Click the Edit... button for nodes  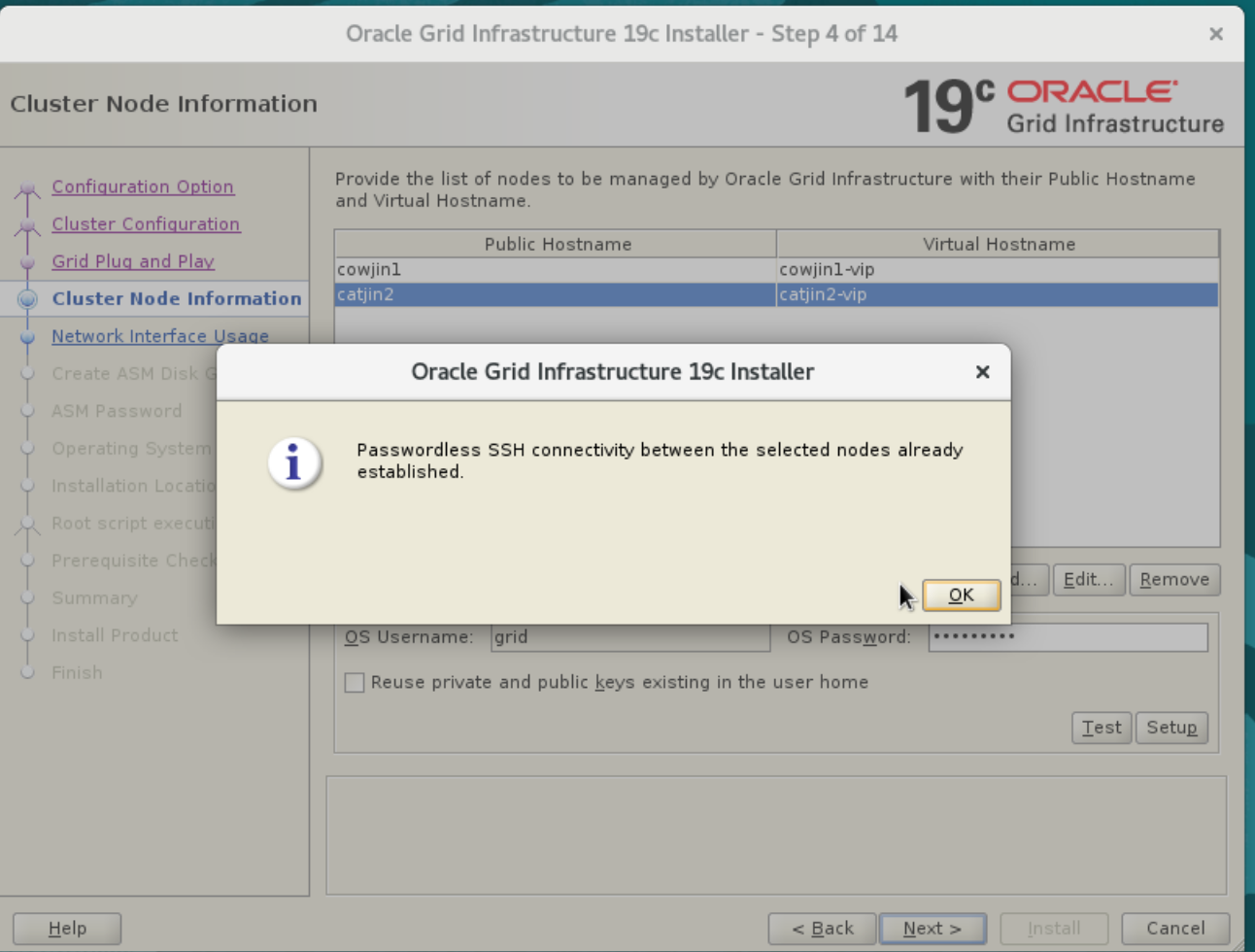point(1088,580)
